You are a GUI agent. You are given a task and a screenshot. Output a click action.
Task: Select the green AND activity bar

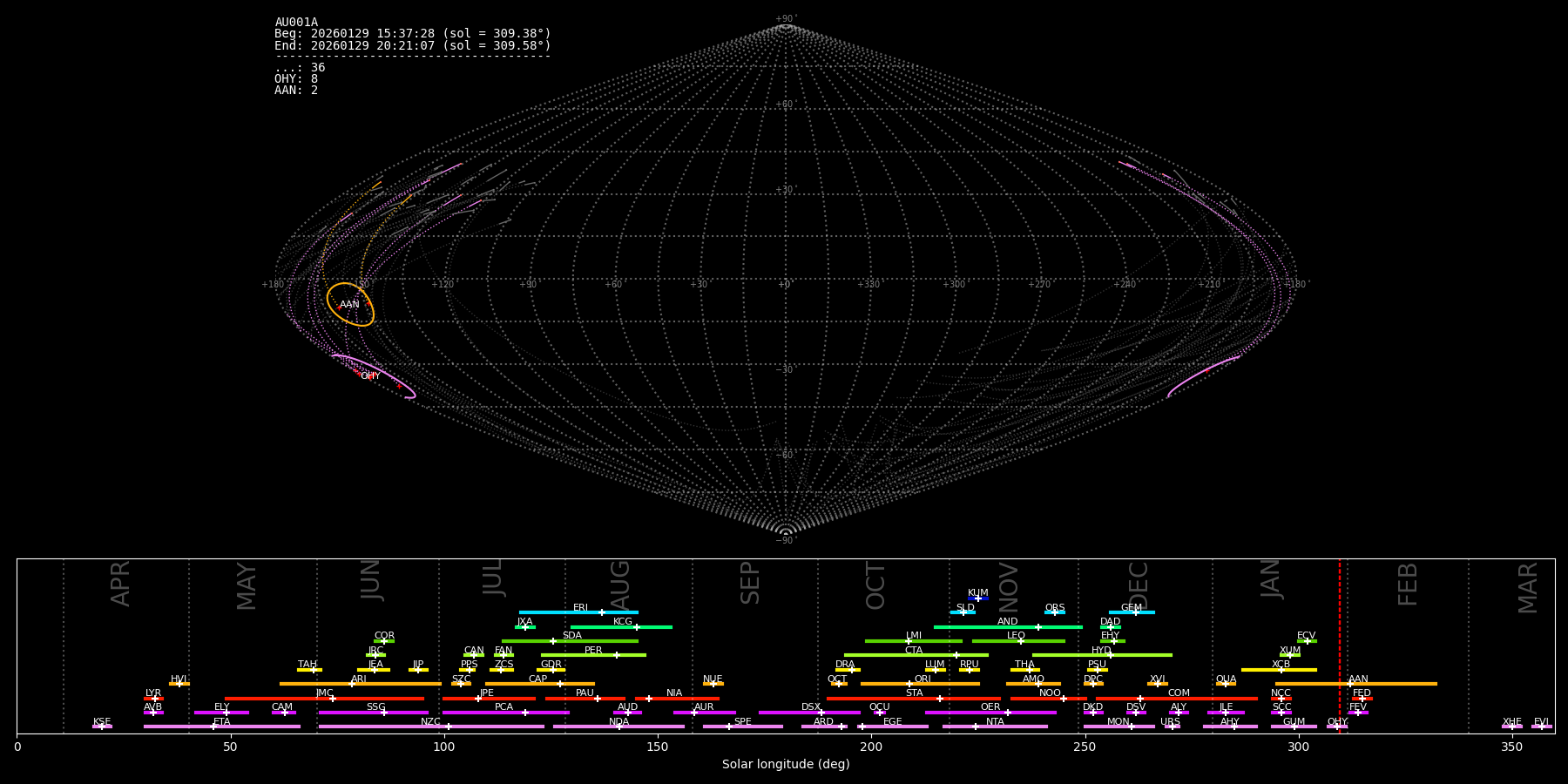[x=1008, y=627]
